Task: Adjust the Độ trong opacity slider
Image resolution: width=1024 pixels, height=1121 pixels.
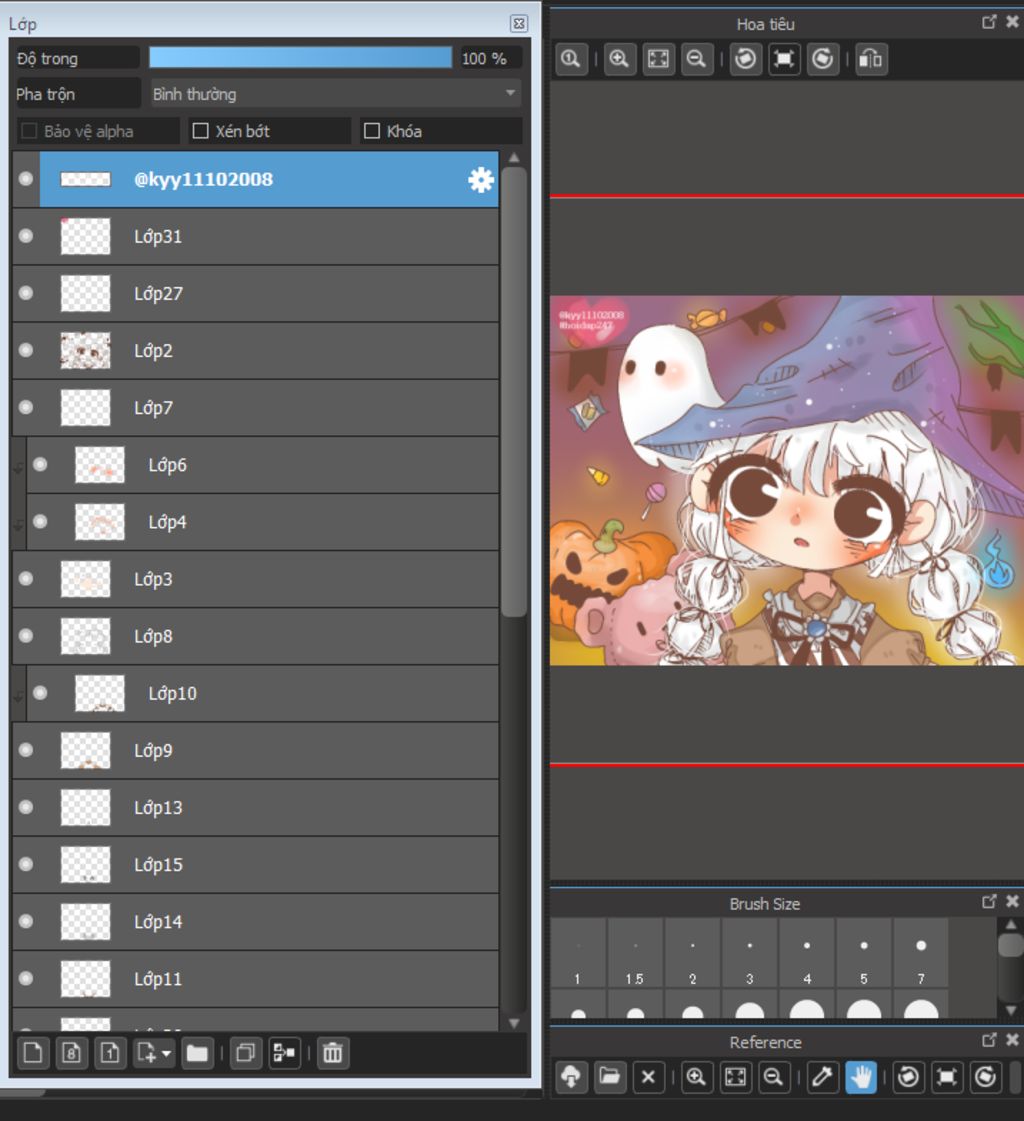Action: [x=300, y=58]
